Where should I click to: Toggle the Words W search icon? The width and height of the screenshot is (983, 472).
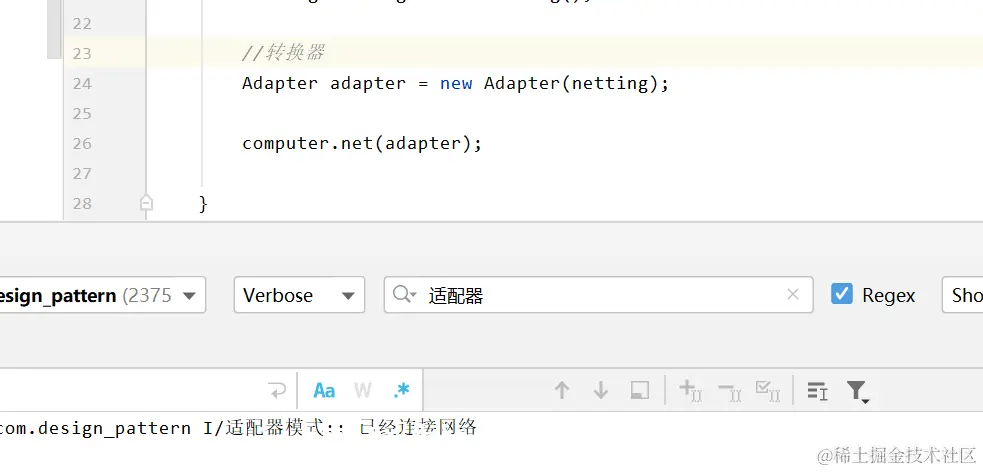click(x=362, y=391)
